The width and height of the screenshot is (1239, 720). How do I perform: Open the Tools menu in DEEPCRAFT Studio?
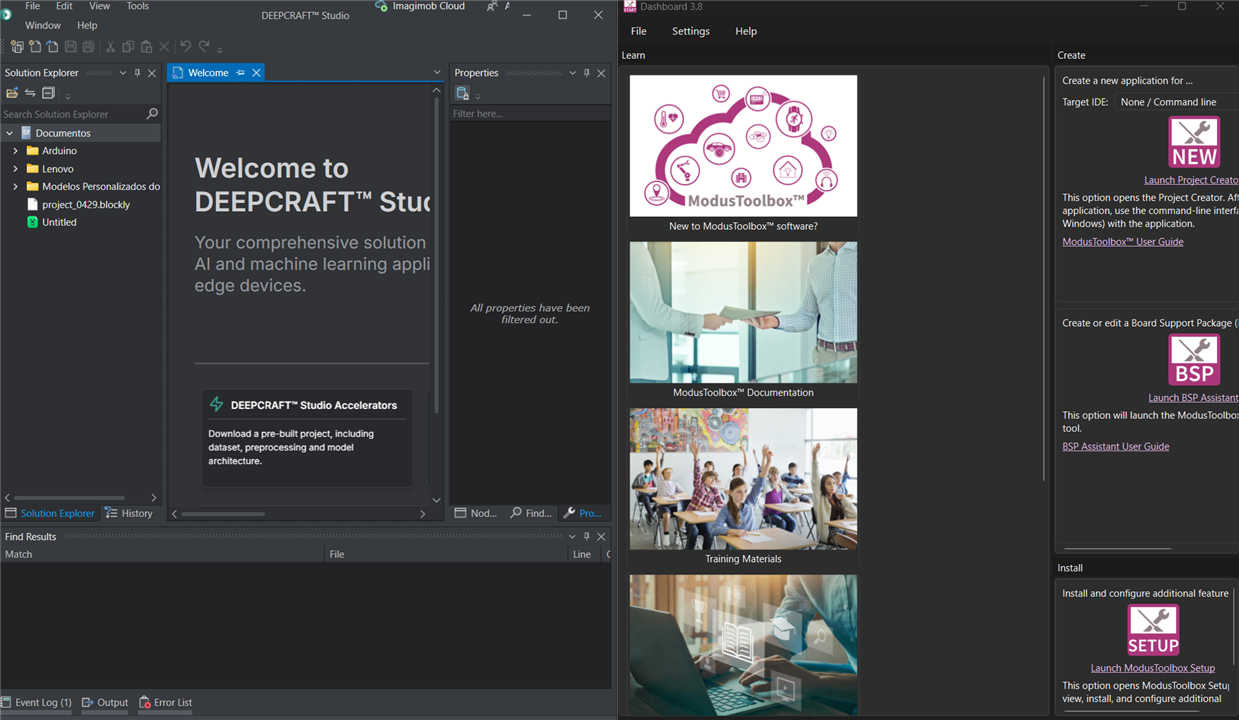[138, 6]
